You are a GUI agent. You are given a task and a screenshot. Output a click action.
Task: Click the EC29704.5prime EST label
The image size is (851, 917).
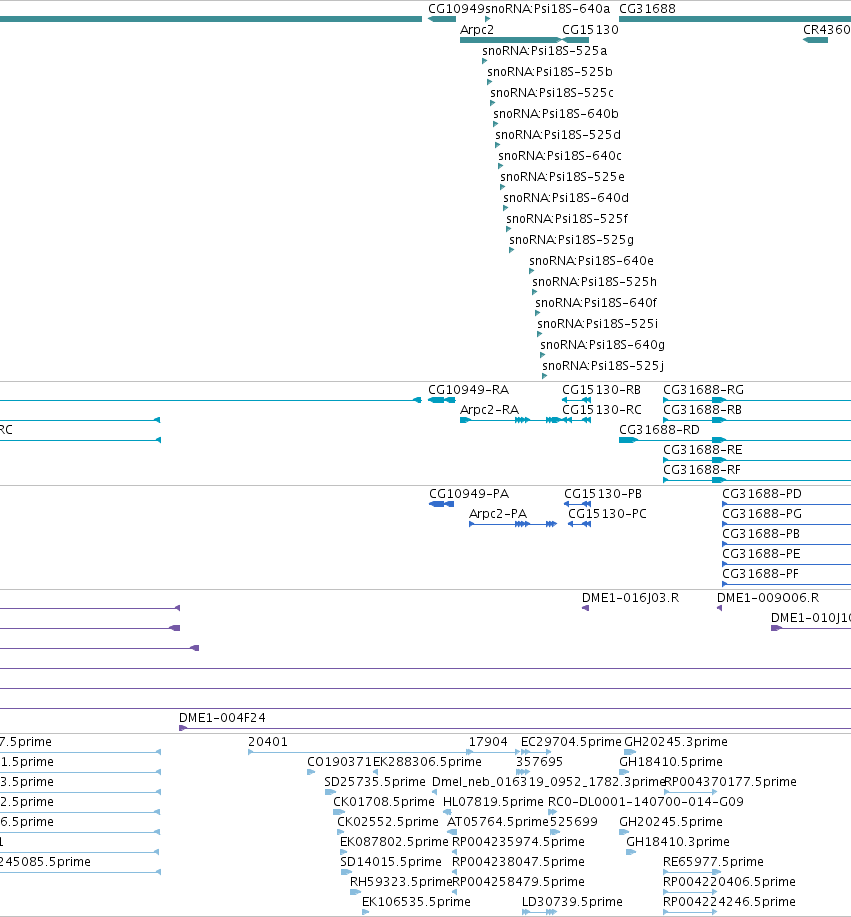(x=571, y=742)
